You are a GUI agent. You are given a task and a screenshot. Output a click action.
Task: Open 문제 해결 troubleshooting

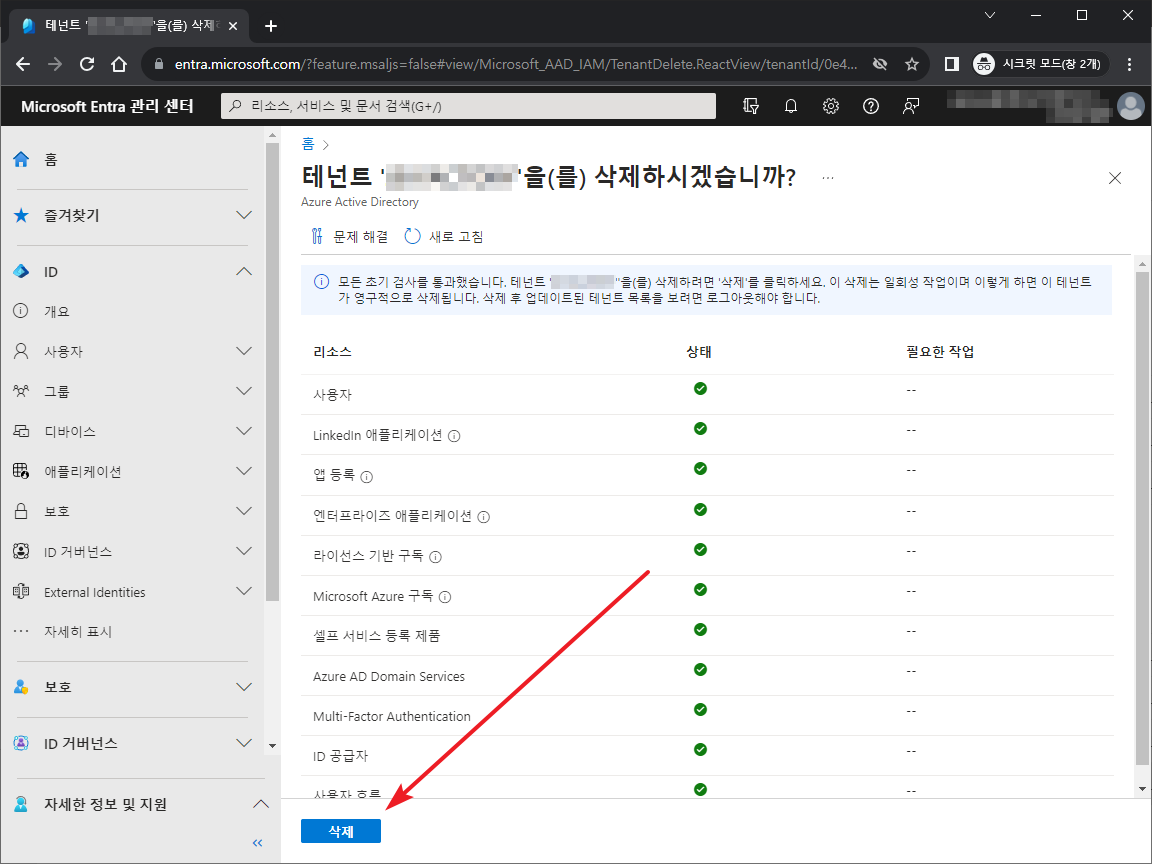pos(349,237)
